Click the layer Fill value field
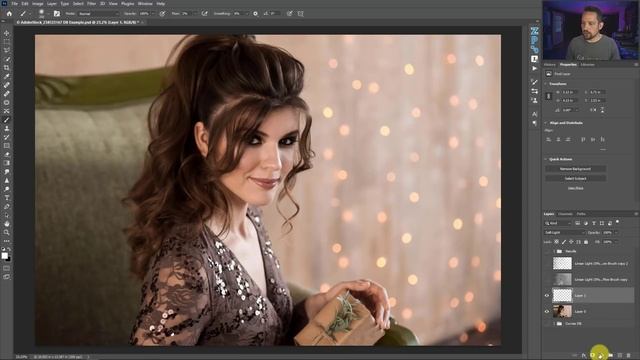Image resolution: width=640 pixels, height=360 pixels. pos(608,242)
